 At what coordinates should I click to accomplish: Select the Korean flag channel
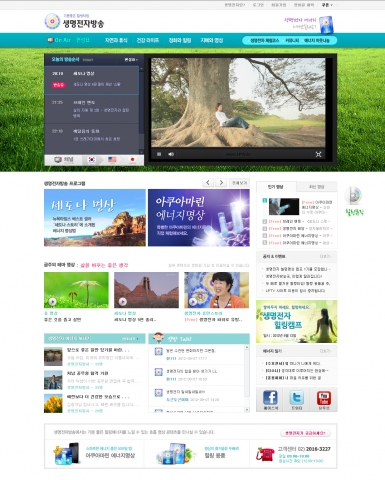(x=91, y=160)
